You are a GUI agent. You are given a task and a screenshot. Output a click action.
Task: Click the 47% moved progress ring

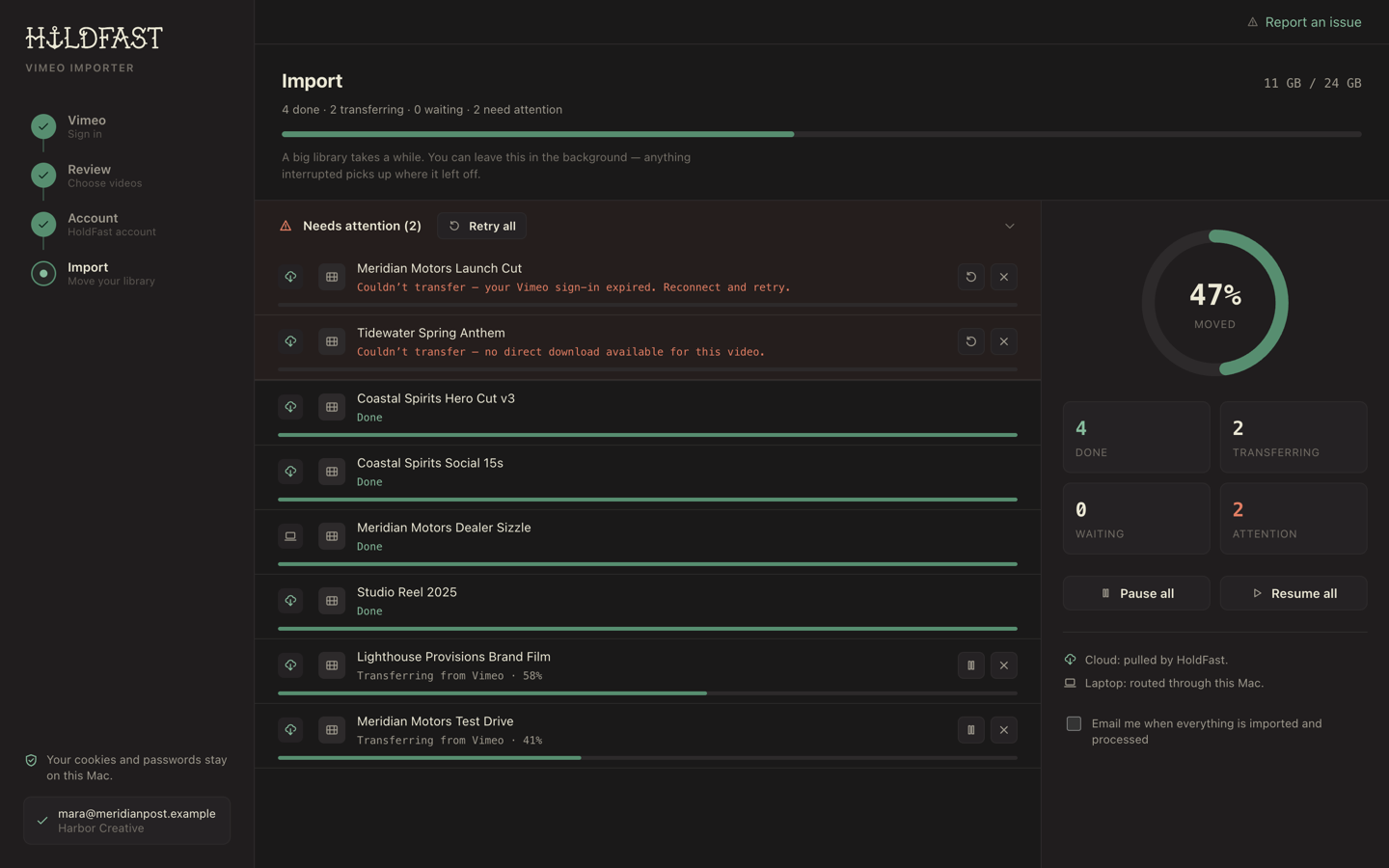[x=1215, y=303]
